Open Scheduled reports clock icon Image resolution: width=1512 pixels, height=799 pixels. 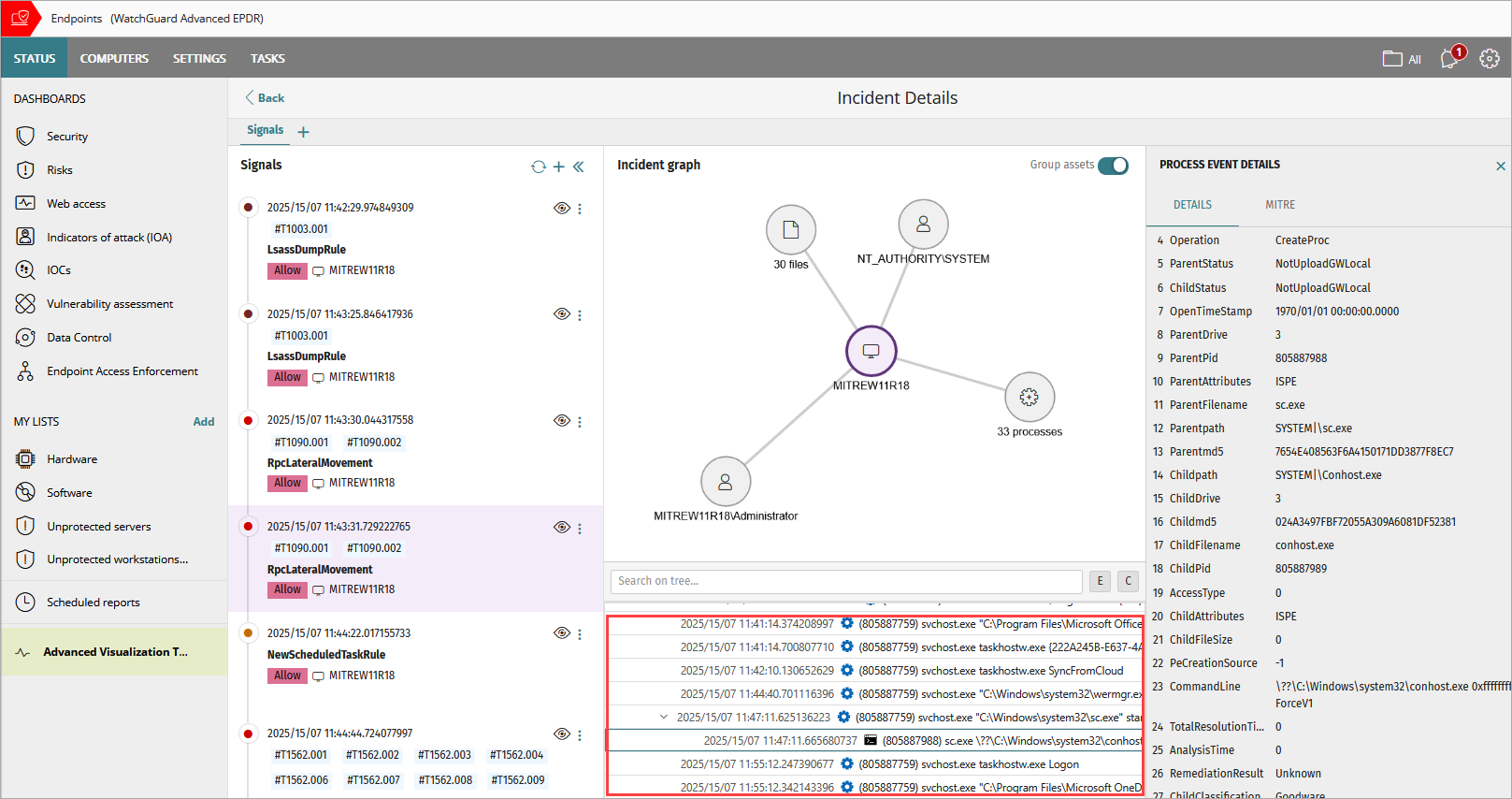pyautogui.click(x=25, y=603)
